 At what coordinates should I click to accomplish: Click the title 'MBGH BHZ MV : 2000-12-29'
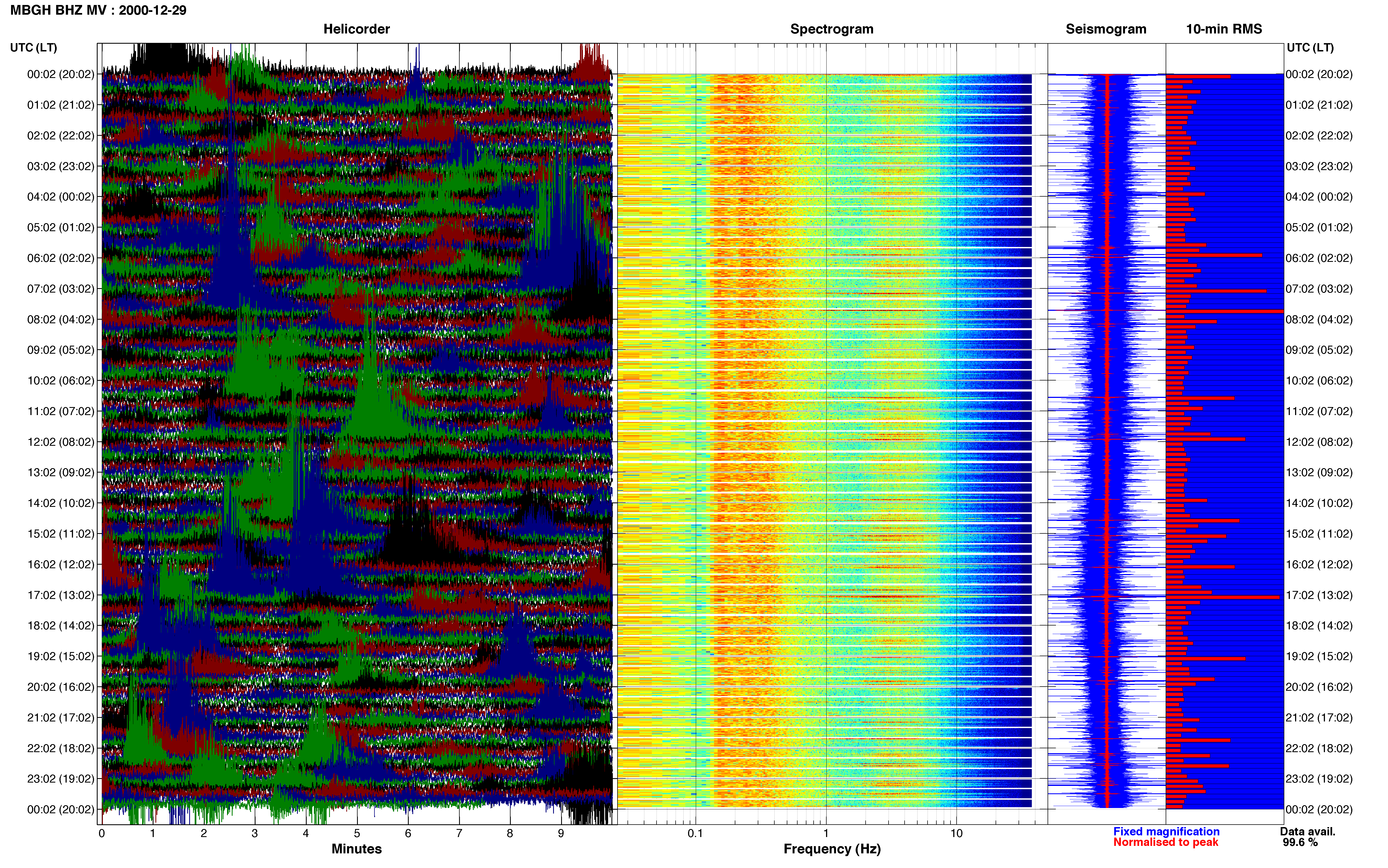tap(98, 10)
